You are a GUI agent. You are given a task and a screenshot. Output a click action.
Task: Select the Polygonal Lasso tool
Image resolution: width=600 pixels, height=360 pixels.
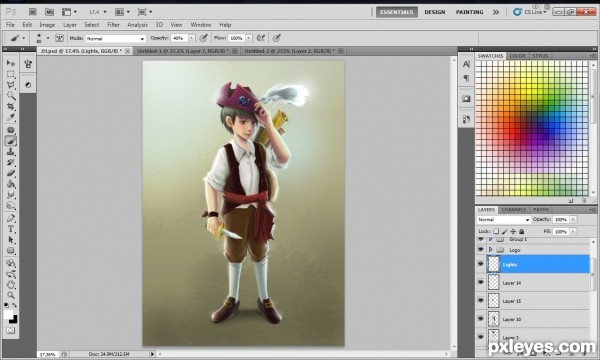[x=11, y=85]
